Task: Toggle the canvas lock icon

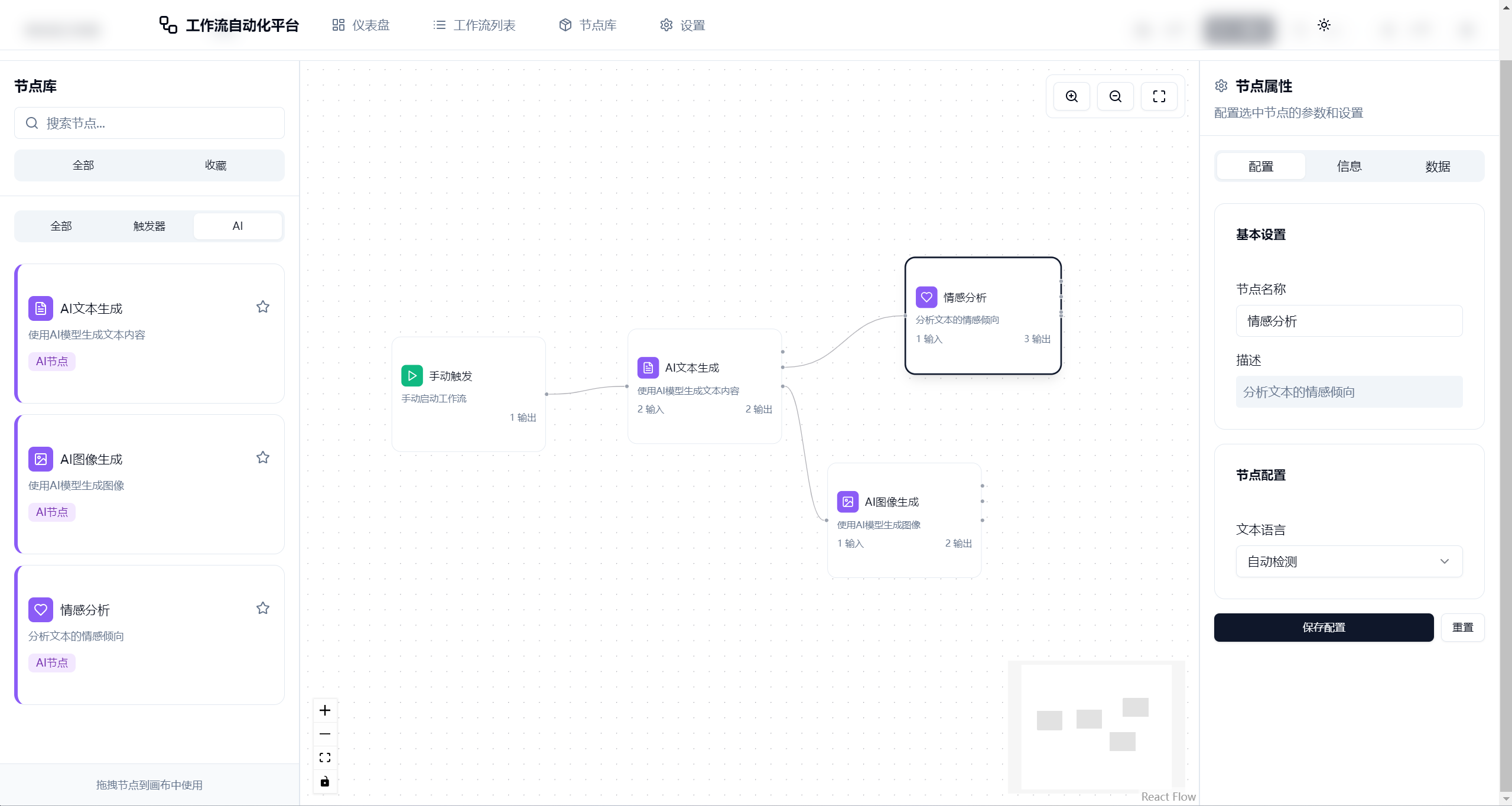Action: click(325, 782)
